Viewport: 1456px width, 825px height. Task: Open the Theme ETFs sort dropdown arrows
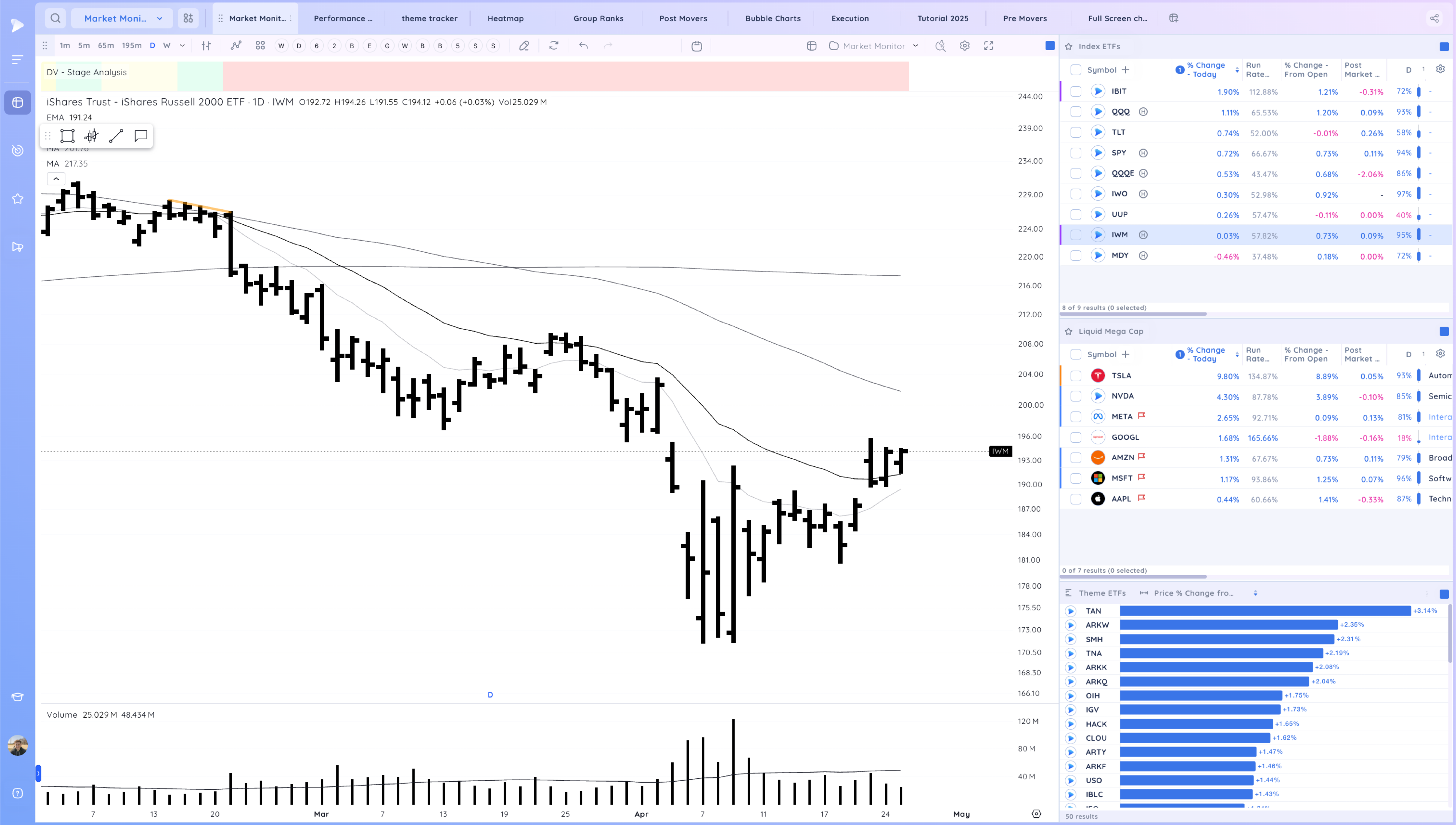point(1255,593)
